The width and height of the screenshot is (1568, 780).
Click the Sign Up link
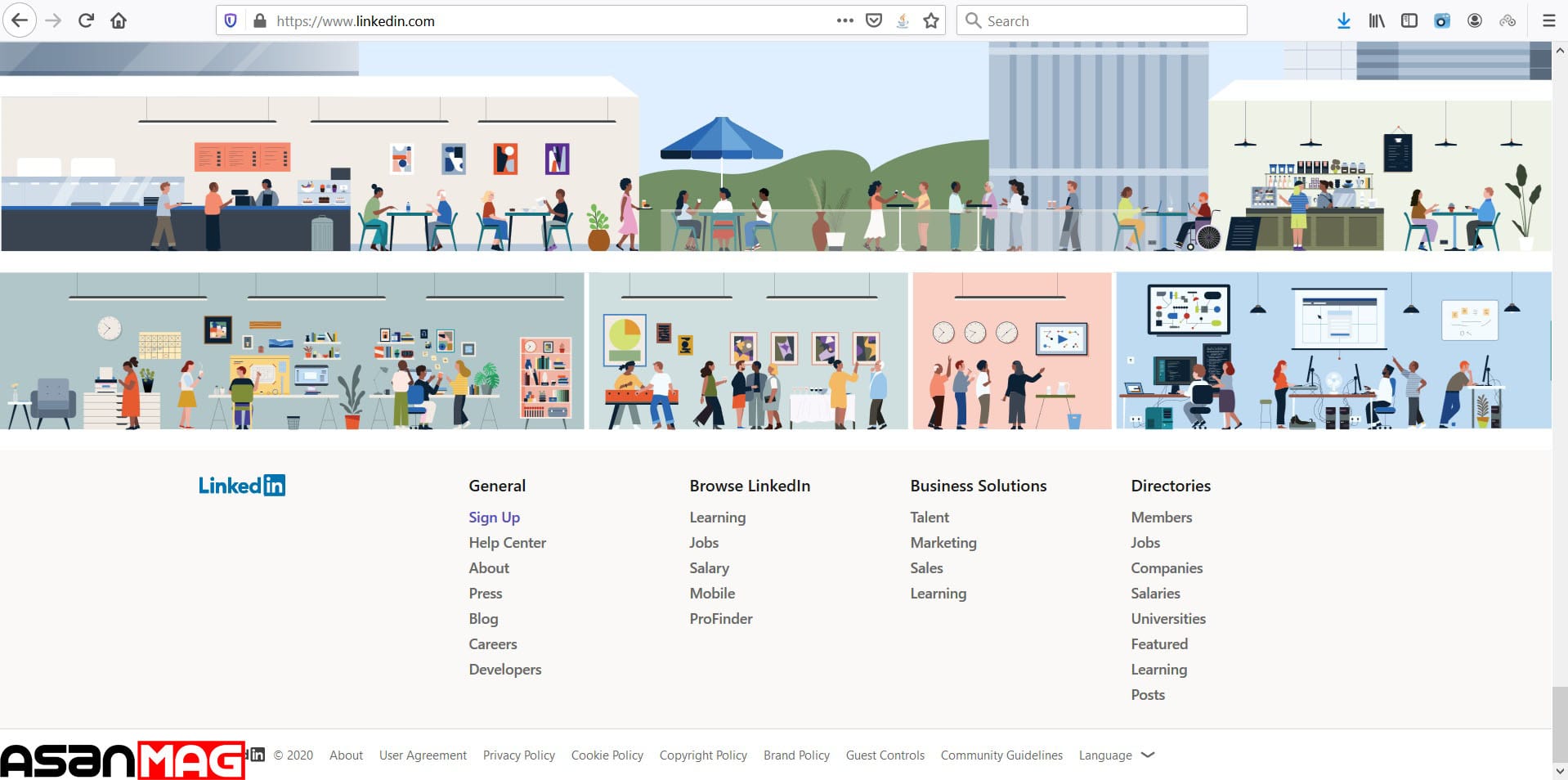pos(494,517)
